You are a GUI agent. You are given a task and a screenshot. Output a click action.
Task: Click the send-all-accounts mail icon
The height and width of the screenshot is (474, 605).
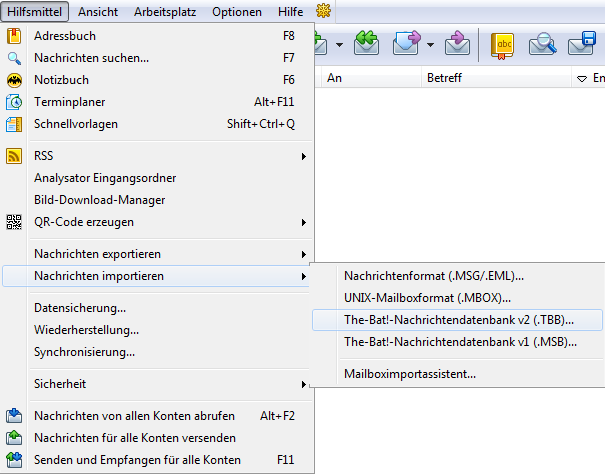(x=14, y=438)
